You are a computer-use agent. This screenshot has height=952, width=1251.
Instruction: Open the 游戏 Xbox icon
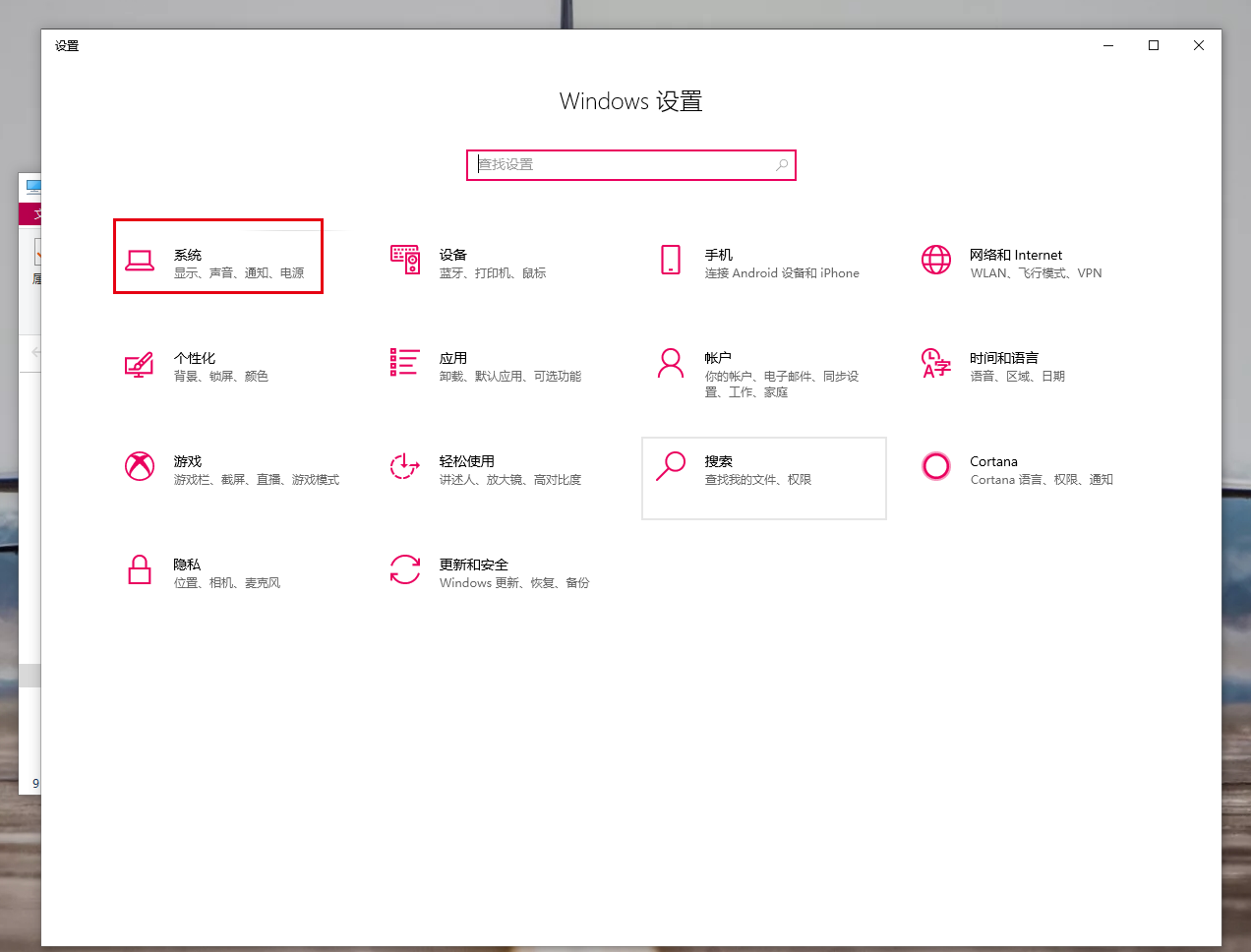pos(140,466)
